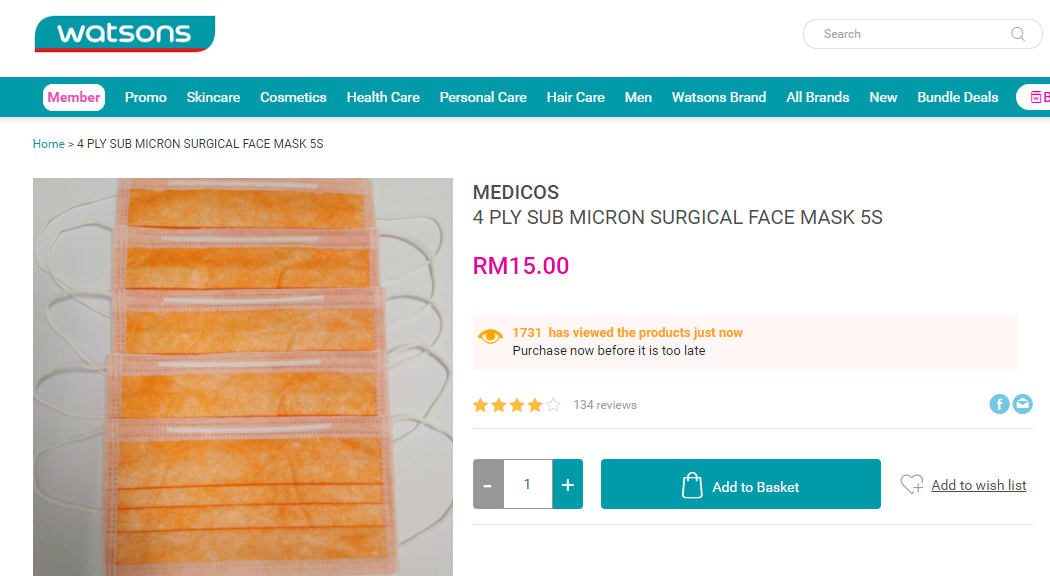Click the search magnifier icon

tap(1018, 34)
